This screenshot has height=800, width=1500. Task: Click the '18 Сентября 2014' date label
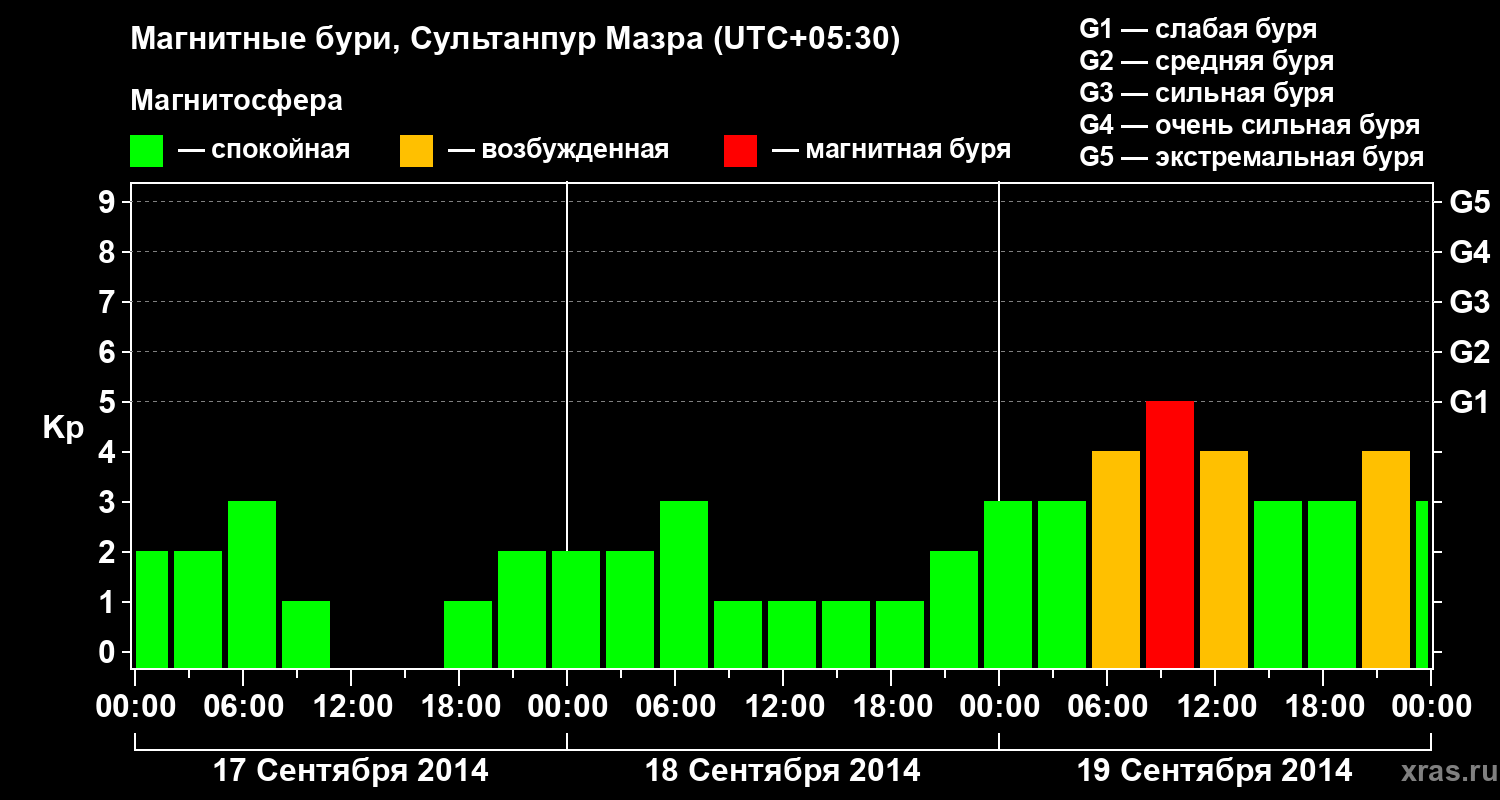tap(783, 771)
